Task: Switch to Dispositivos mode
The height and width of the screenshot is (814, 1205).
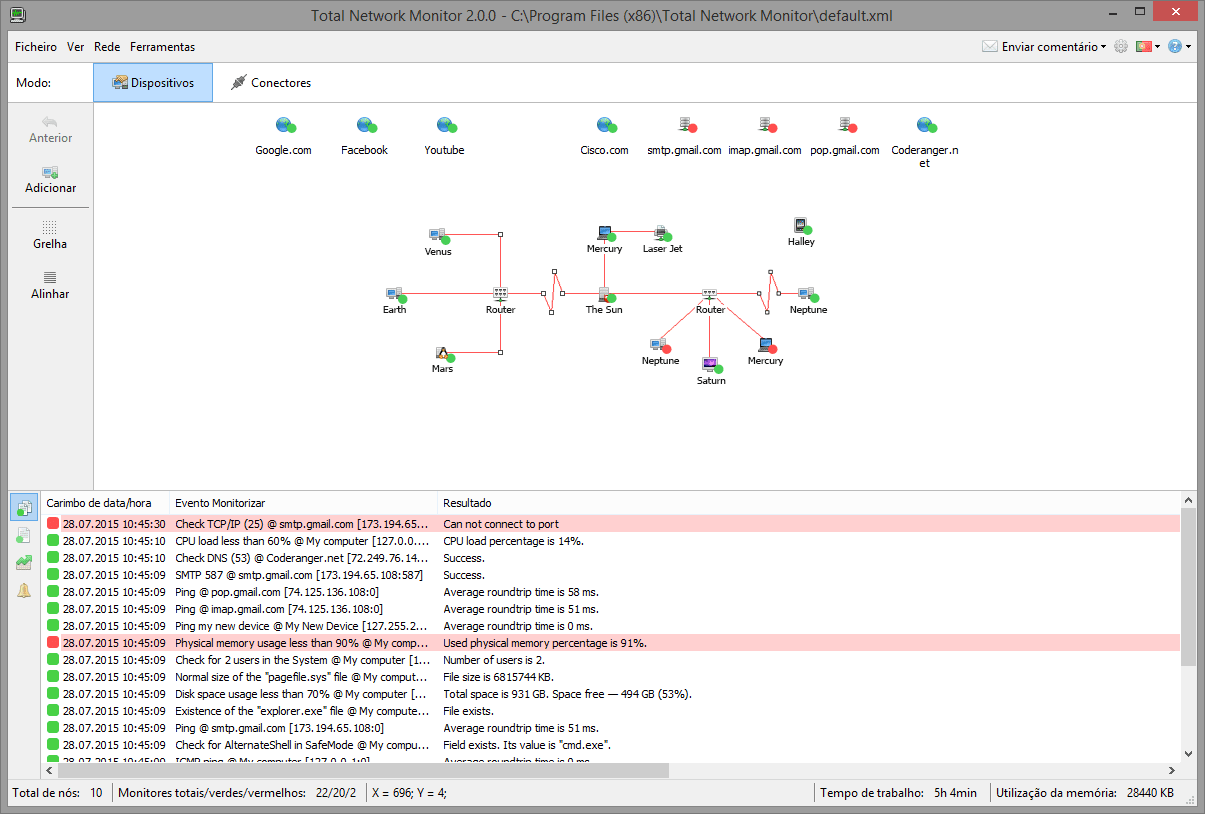Action: (x=153, y=83)
